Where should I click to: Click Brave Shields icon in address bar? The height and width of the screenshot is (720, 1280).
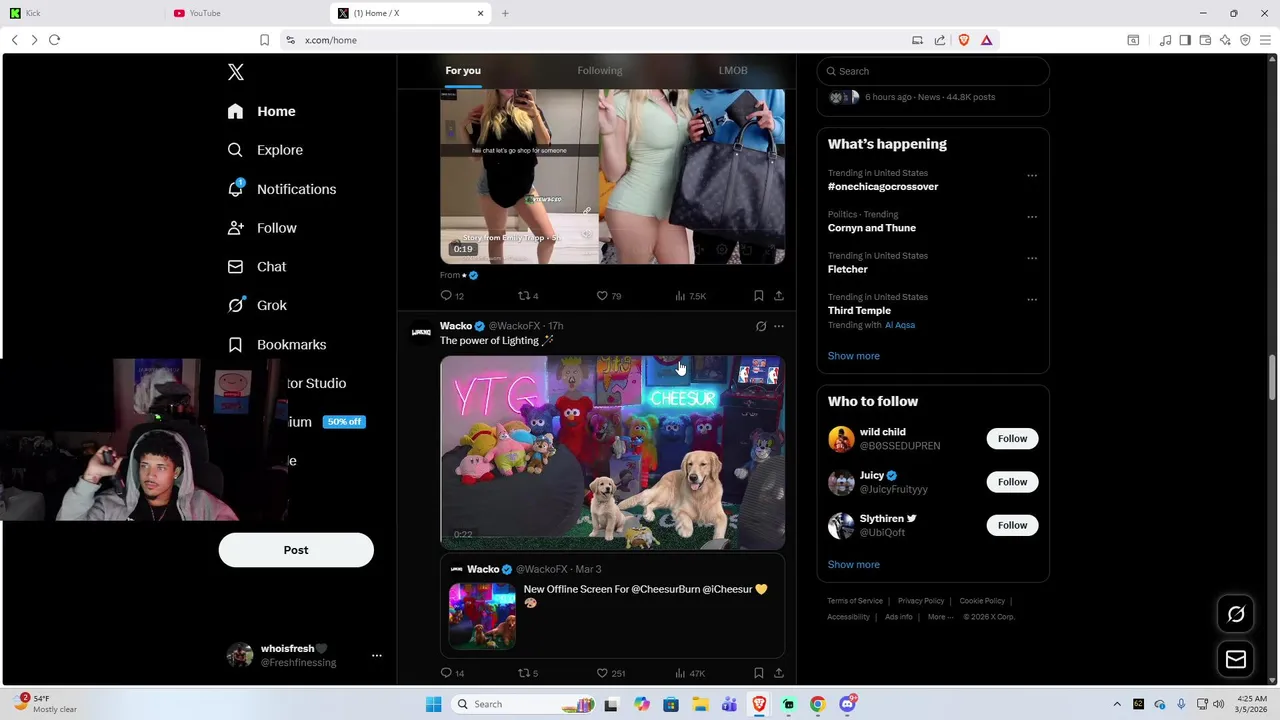[x=964, y=40]
